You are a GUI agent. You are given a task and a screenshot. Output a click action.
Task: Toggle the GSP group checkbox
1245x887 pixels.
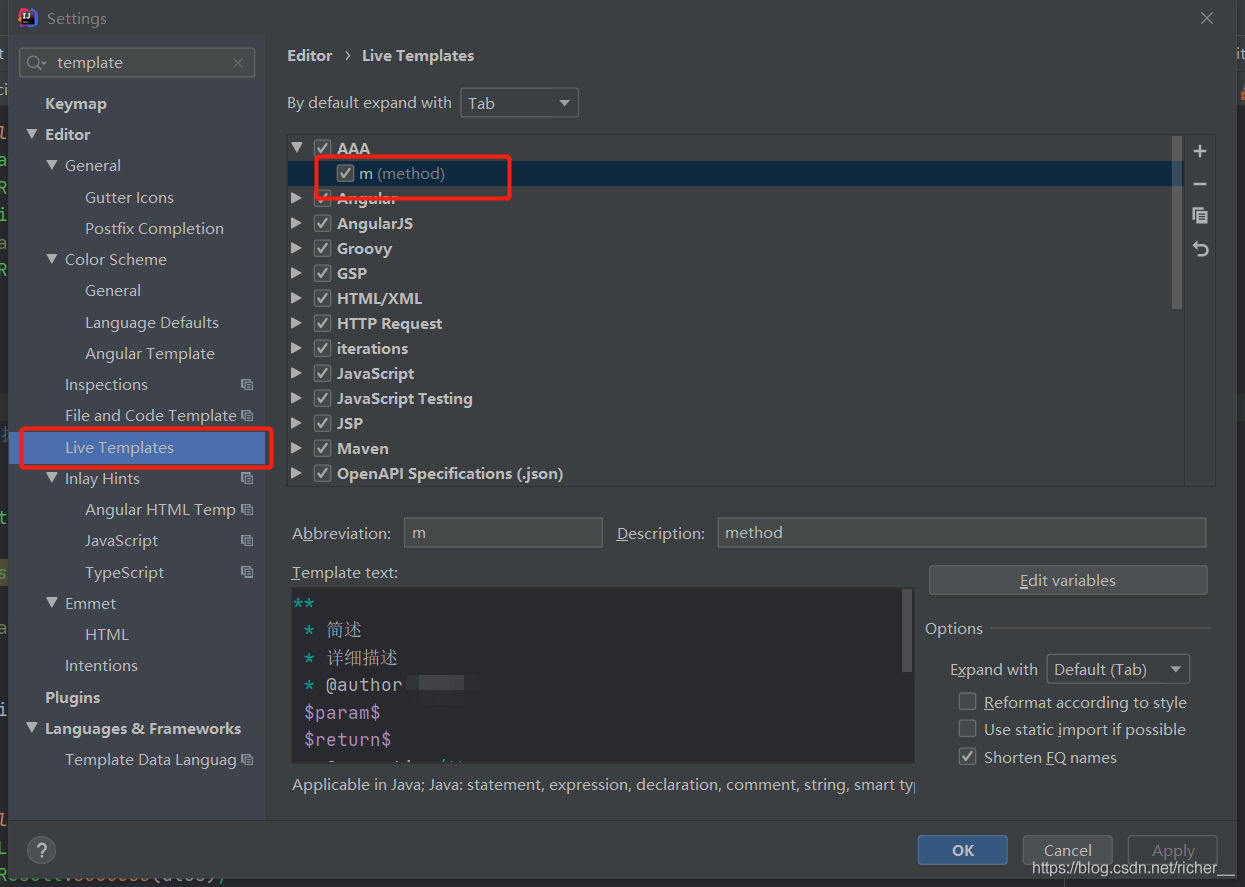(322, 273)
